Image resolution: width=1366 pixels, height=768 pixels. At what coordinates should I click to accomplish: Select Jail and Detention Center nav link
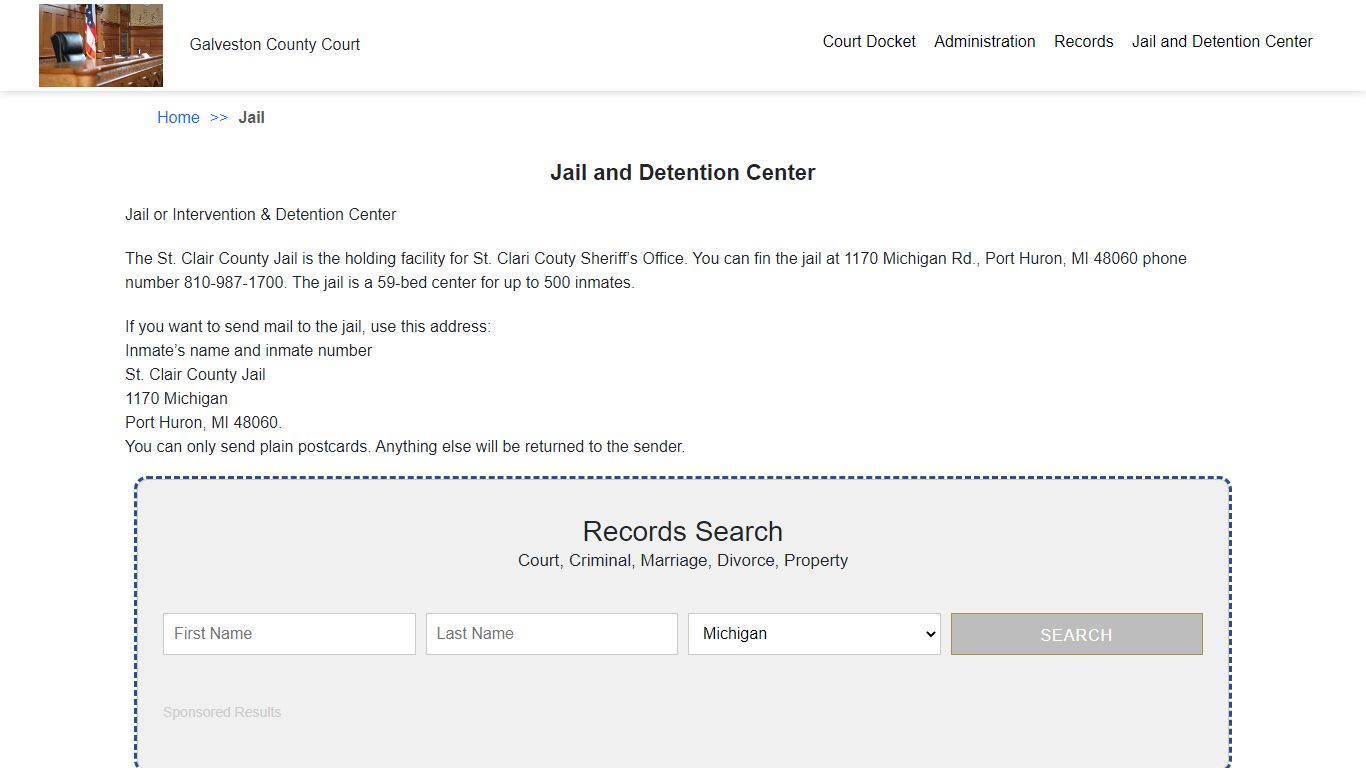(1221, 41)
